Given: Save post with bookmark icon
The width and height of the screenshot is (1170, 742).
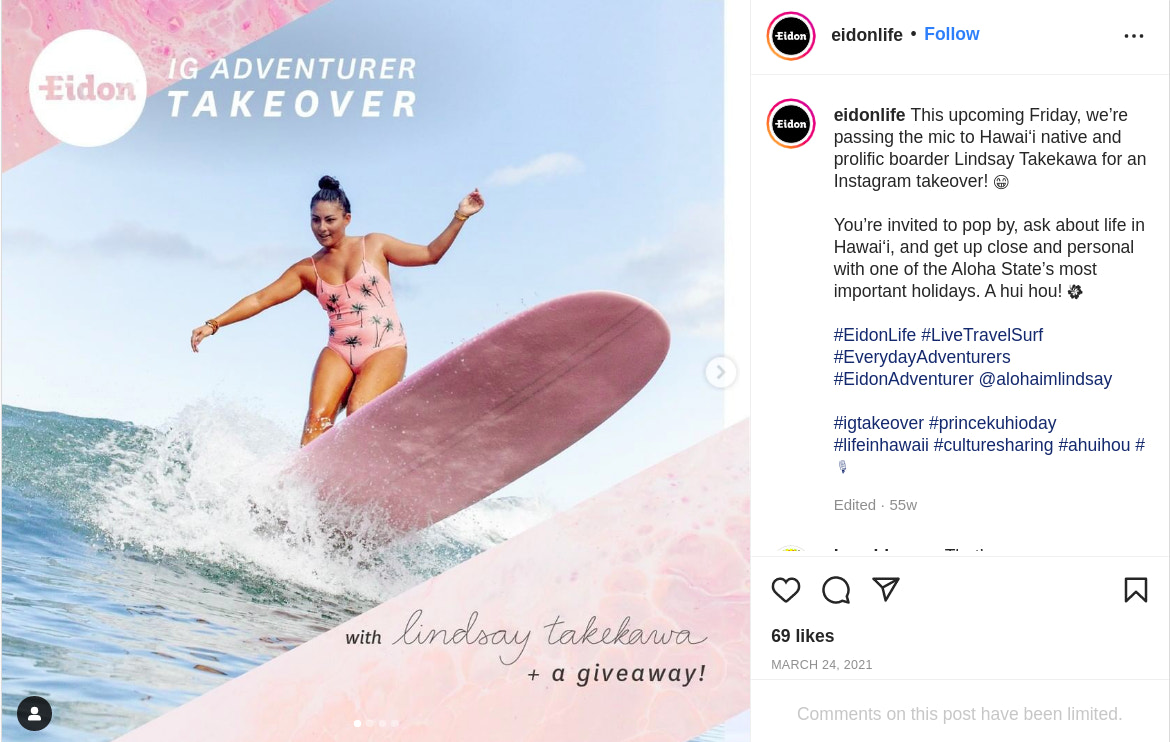Looking at the screenshot, I should tap(1136, 590).
